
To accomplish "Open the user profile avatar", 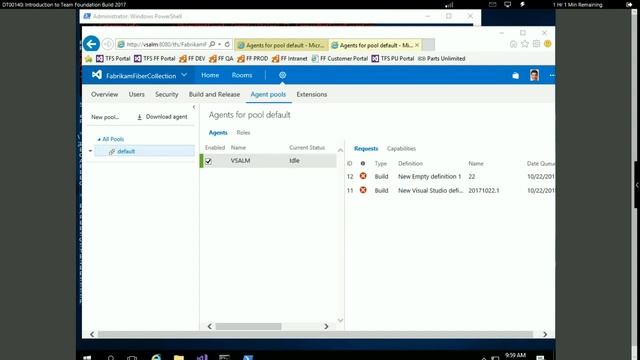I will tap(534, 75).
